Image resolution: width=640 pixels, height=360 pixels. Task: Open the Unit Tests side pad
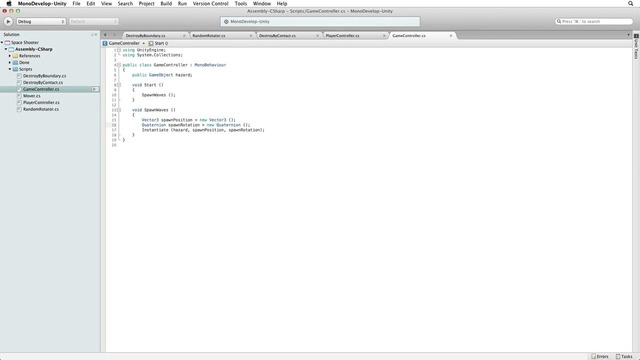tap(636, 47)
